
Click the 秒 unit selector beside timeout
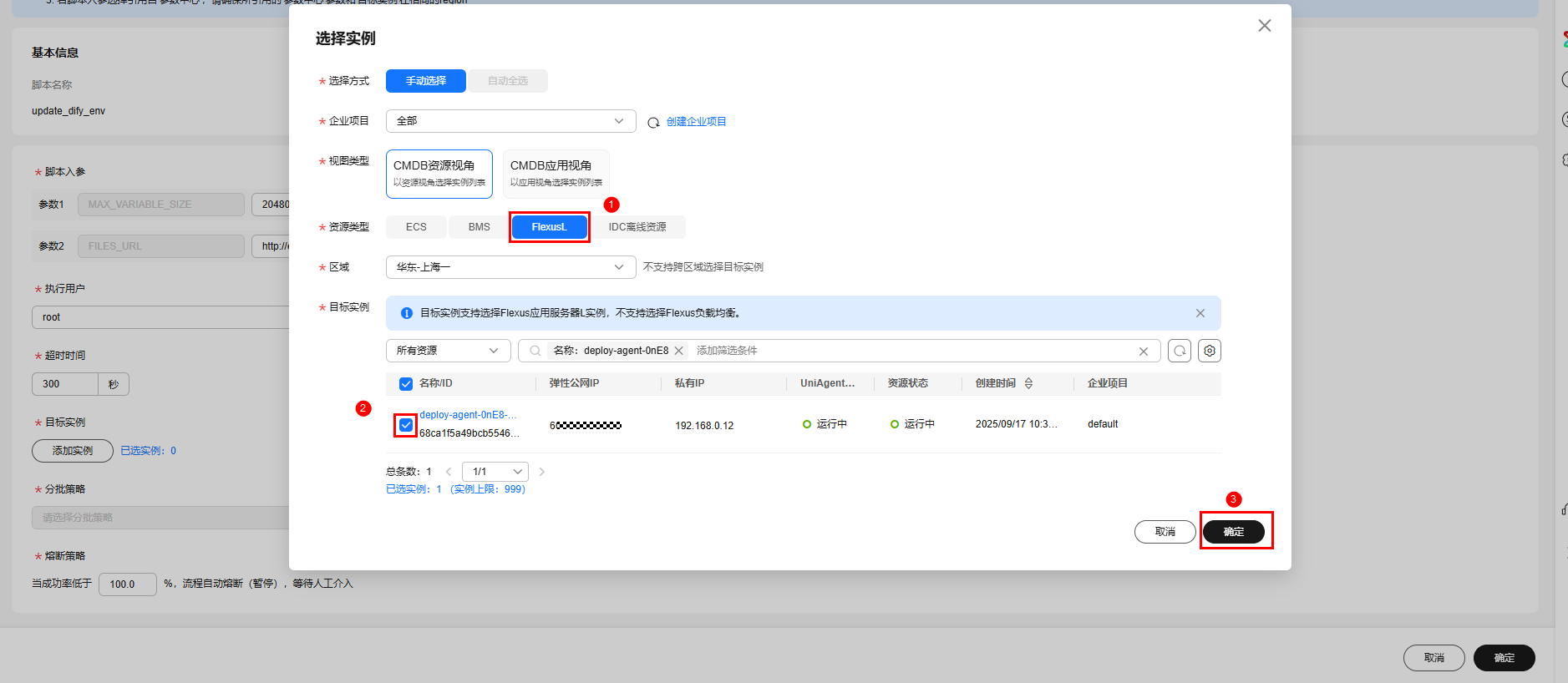point(114,384)
